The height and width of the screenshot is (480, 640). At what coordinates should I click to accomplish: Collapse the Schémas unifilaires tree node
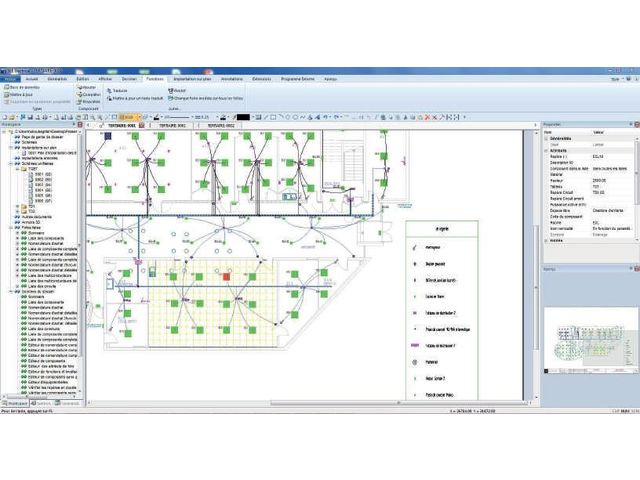tap(10, 164)
